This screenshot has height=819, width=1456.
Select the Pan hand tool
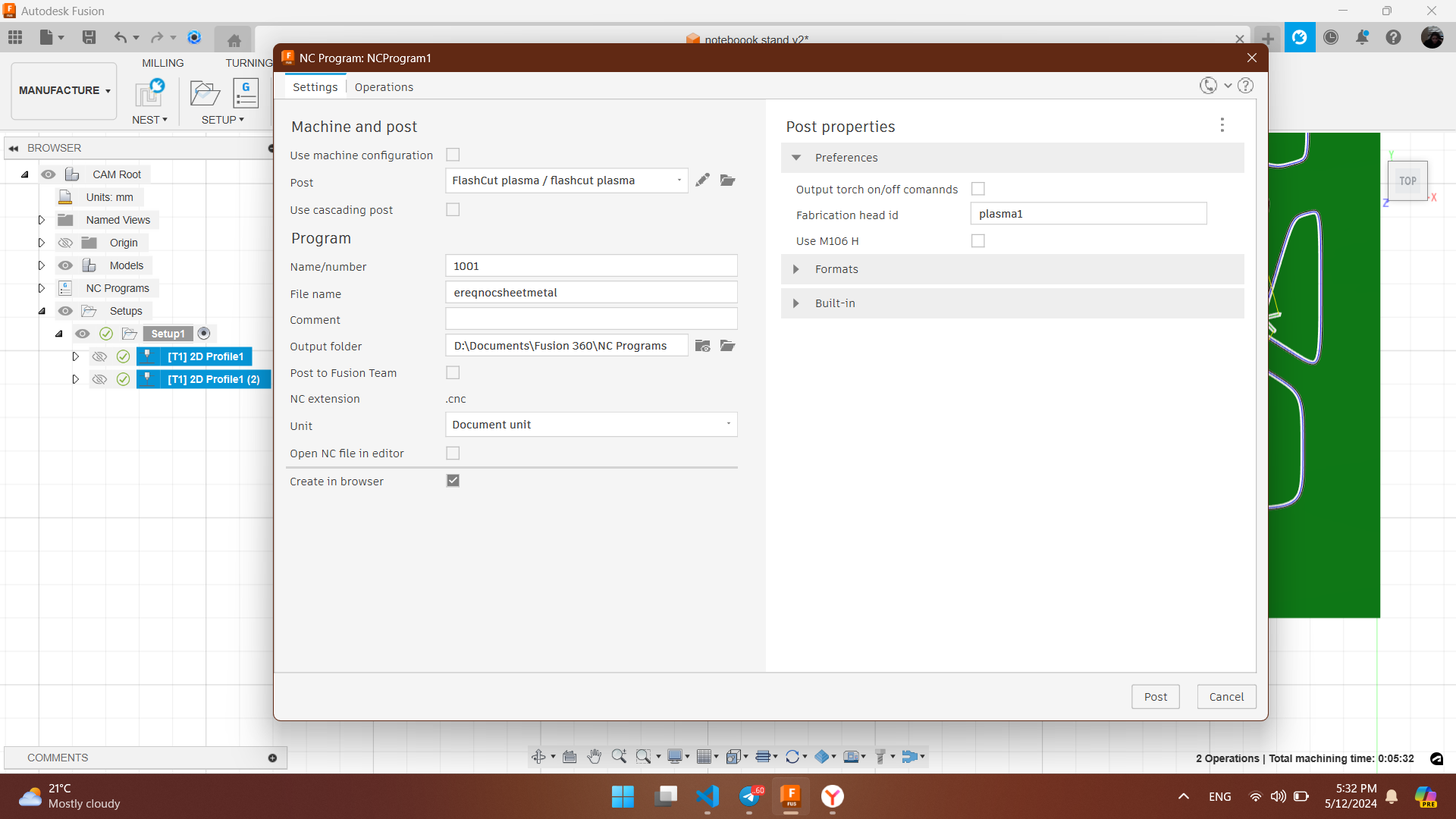tap(595, 757)
